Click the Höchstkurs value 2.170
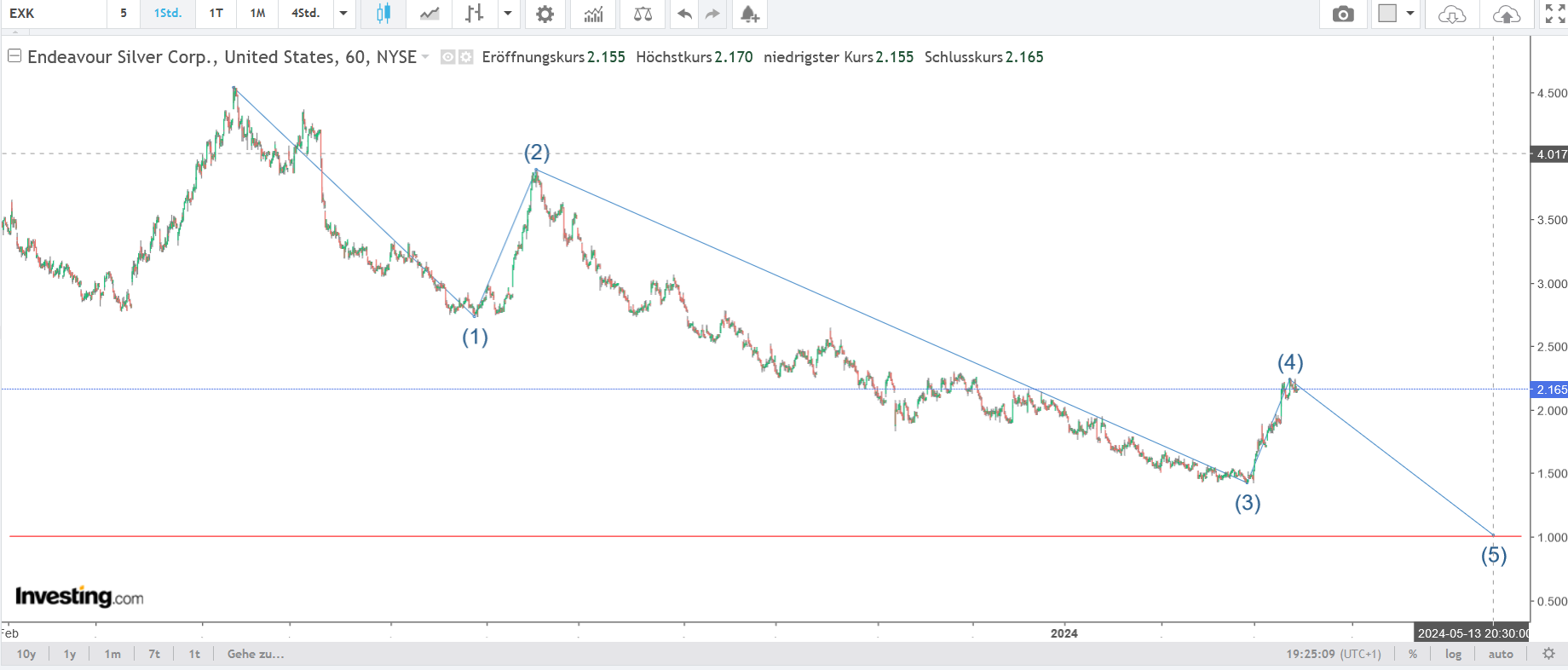 [734, 57]
